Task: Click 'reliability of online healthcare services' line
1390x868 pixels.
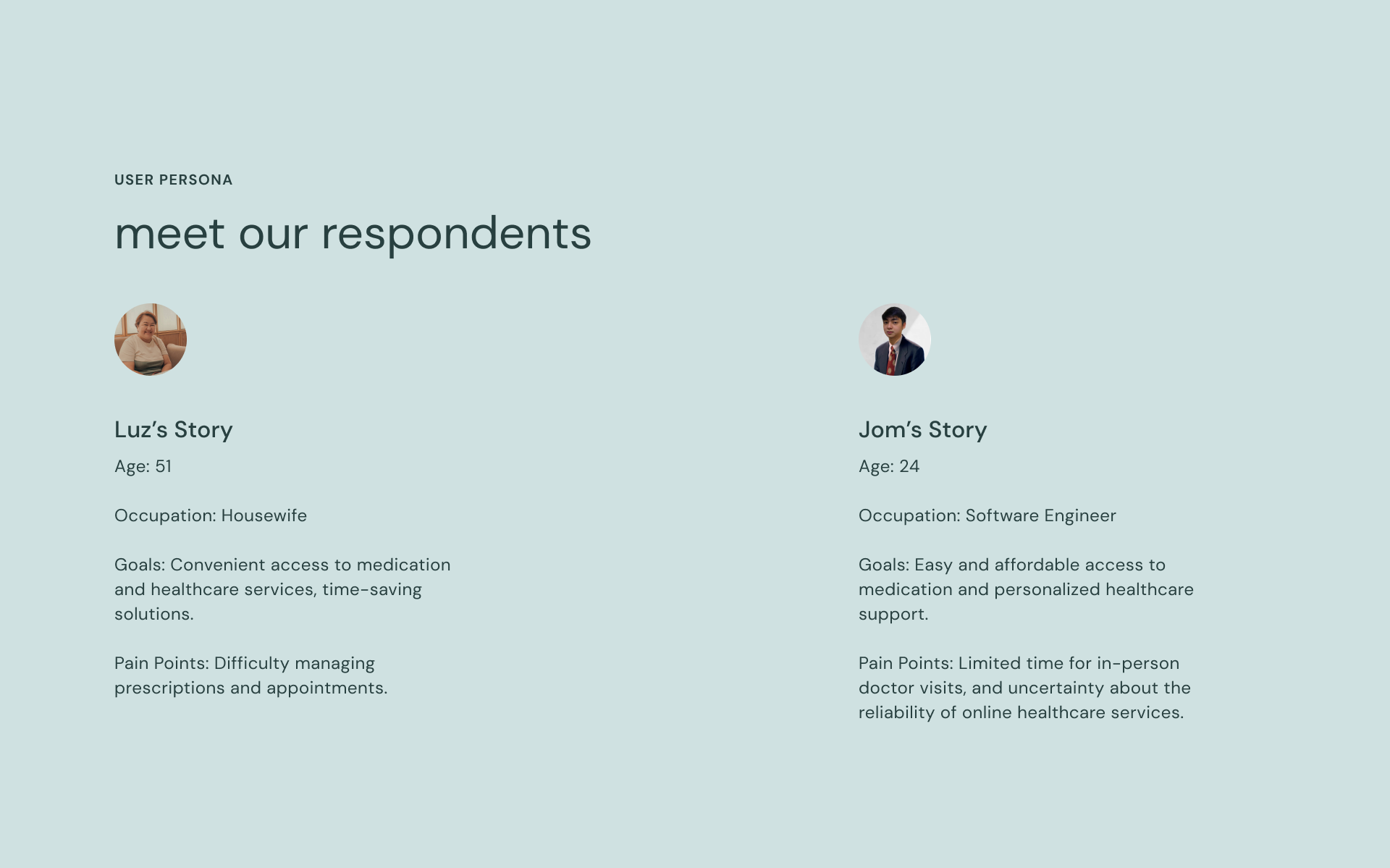Action: click(1022, 712)
